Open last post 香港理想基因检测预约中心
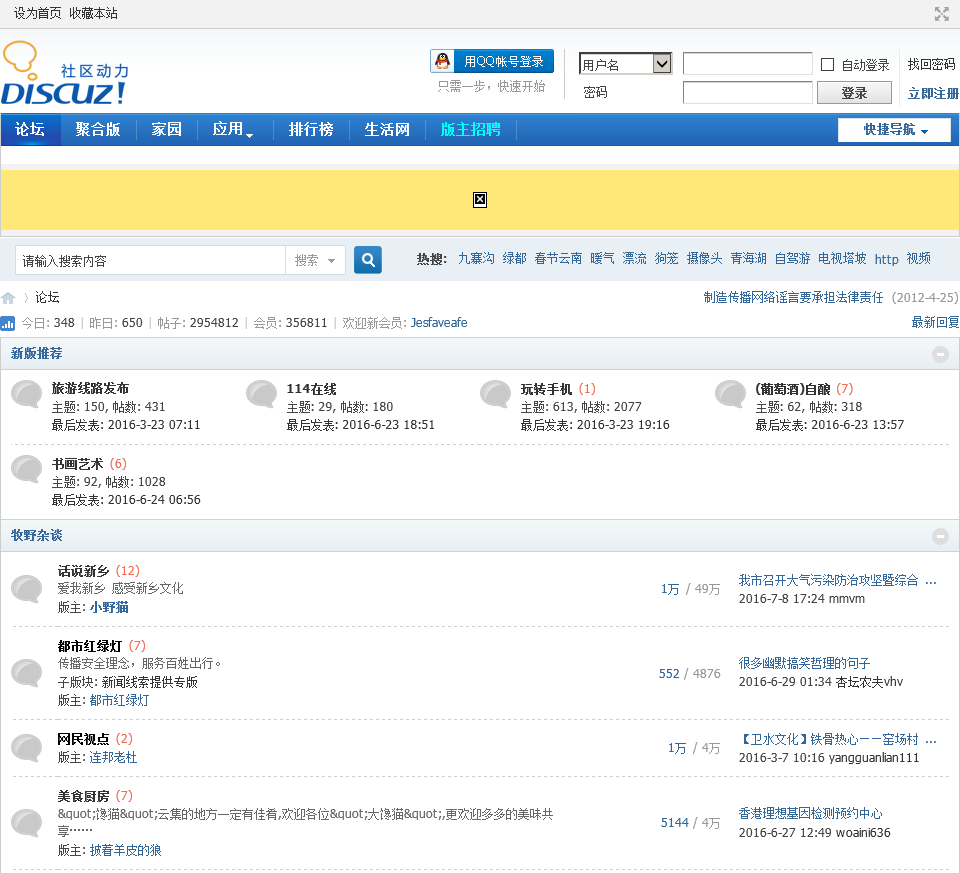 811,814
